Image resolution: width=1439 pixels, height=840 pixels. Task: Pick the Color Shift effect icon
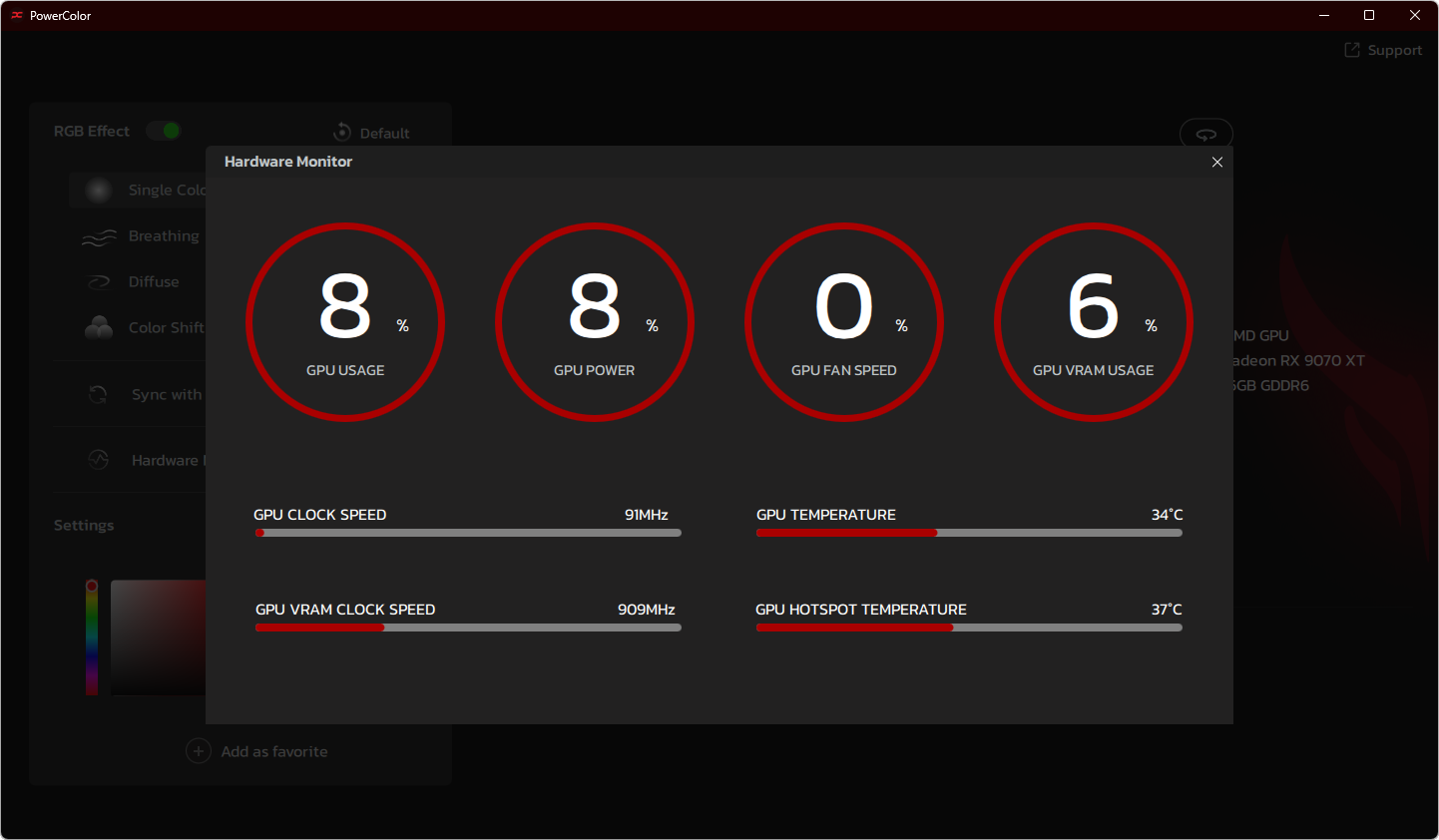(99, 327)
